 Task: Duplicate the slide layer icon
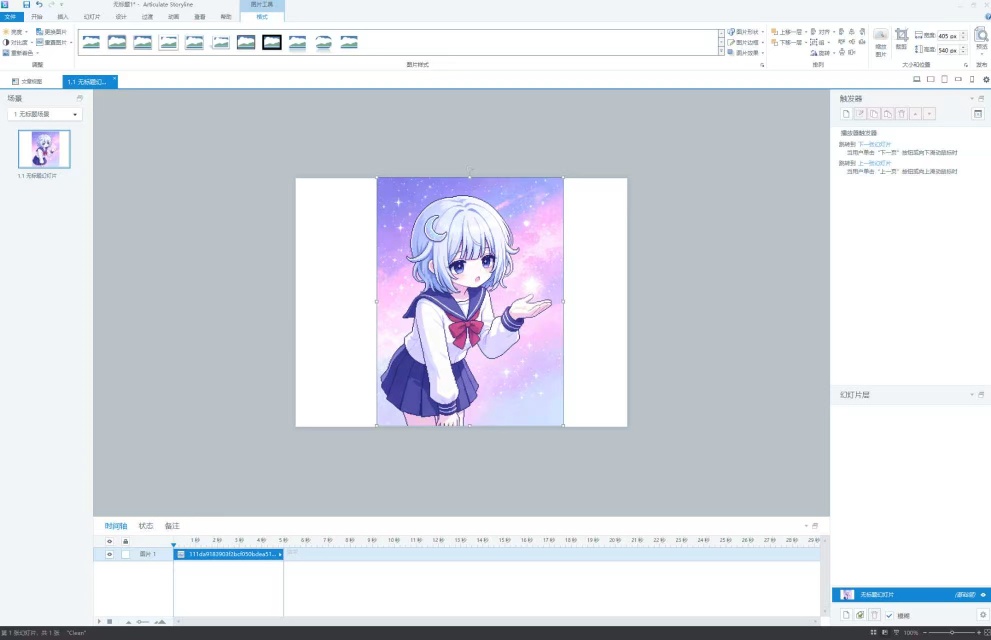coord(860,615)
